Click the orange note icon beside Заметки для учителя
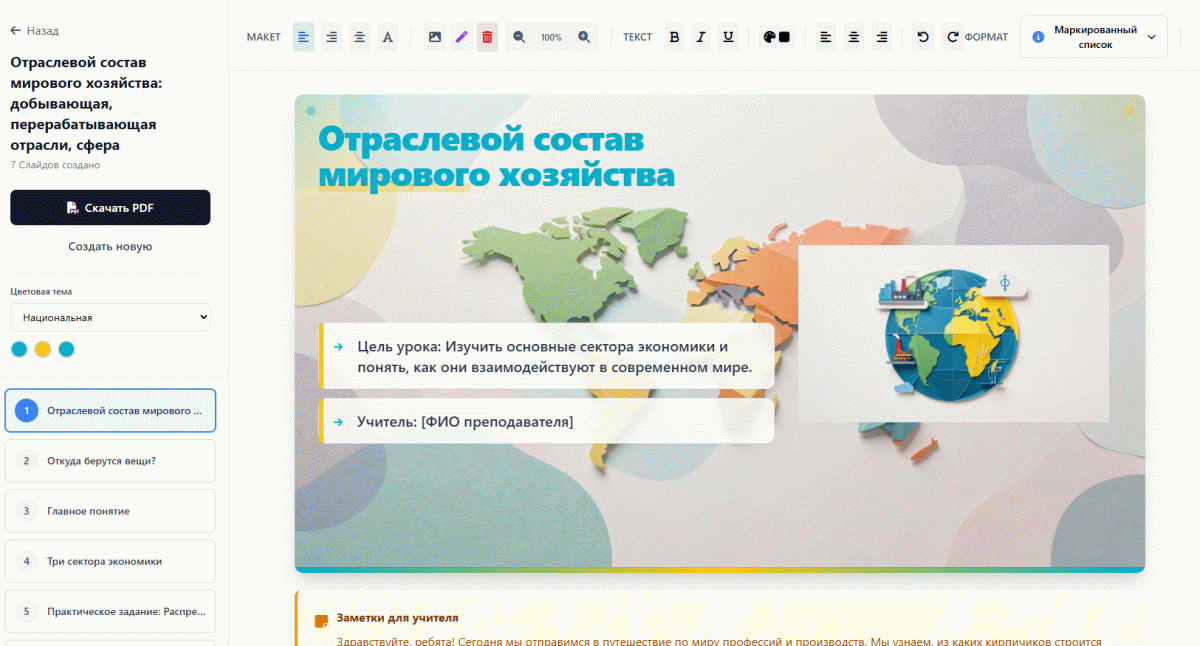 point(321,621)
